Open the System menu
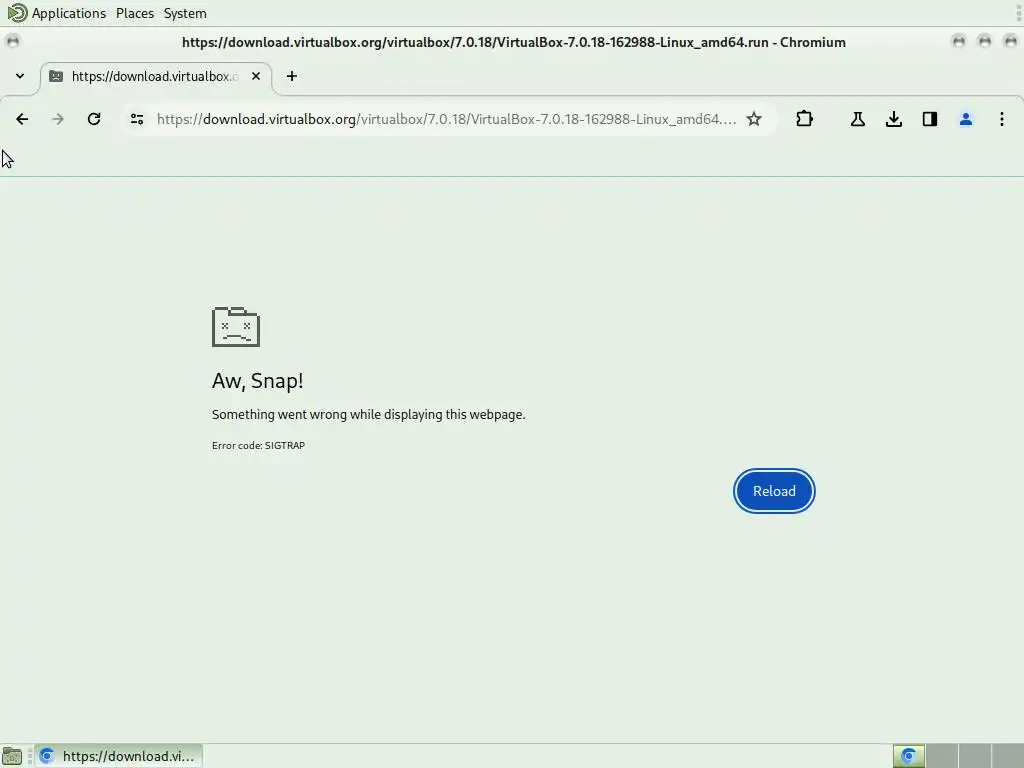1024x768 pixels. (185, 13)
